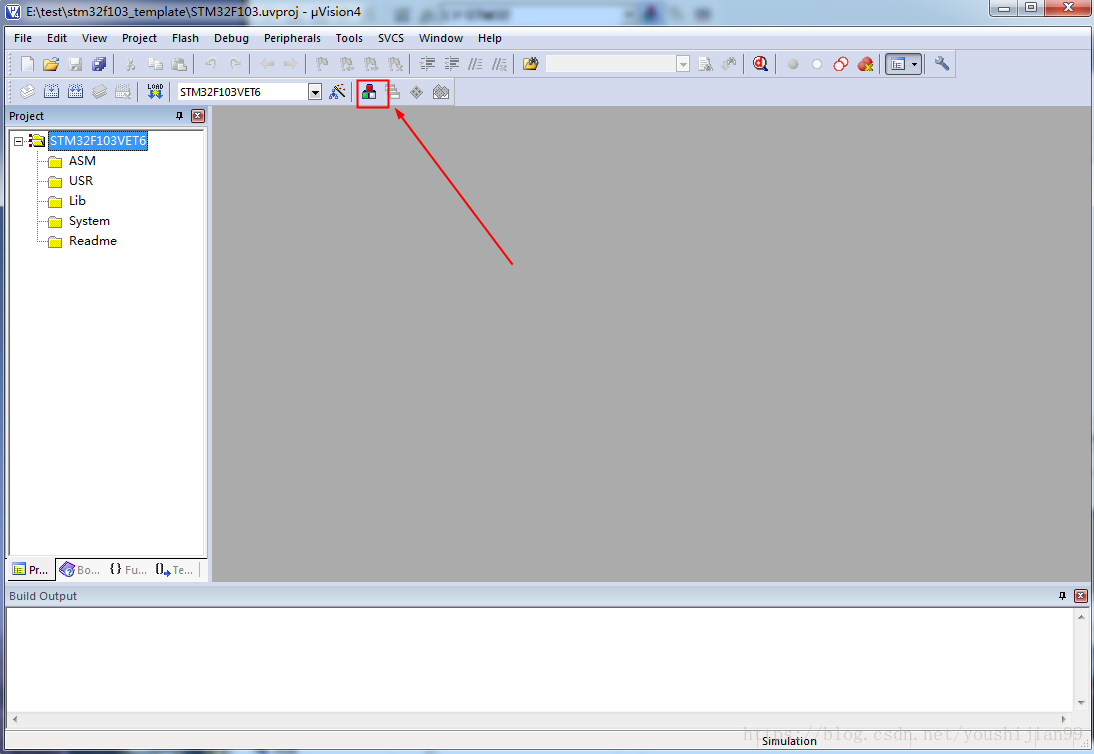
Task: Click the Disable All Breakpoints icon
Action: [x=841, y=64]
